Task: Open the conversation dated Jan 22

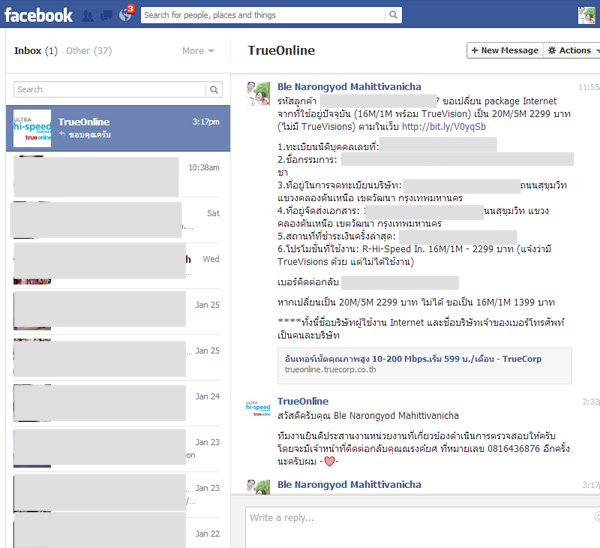Action: pos(117,531)
